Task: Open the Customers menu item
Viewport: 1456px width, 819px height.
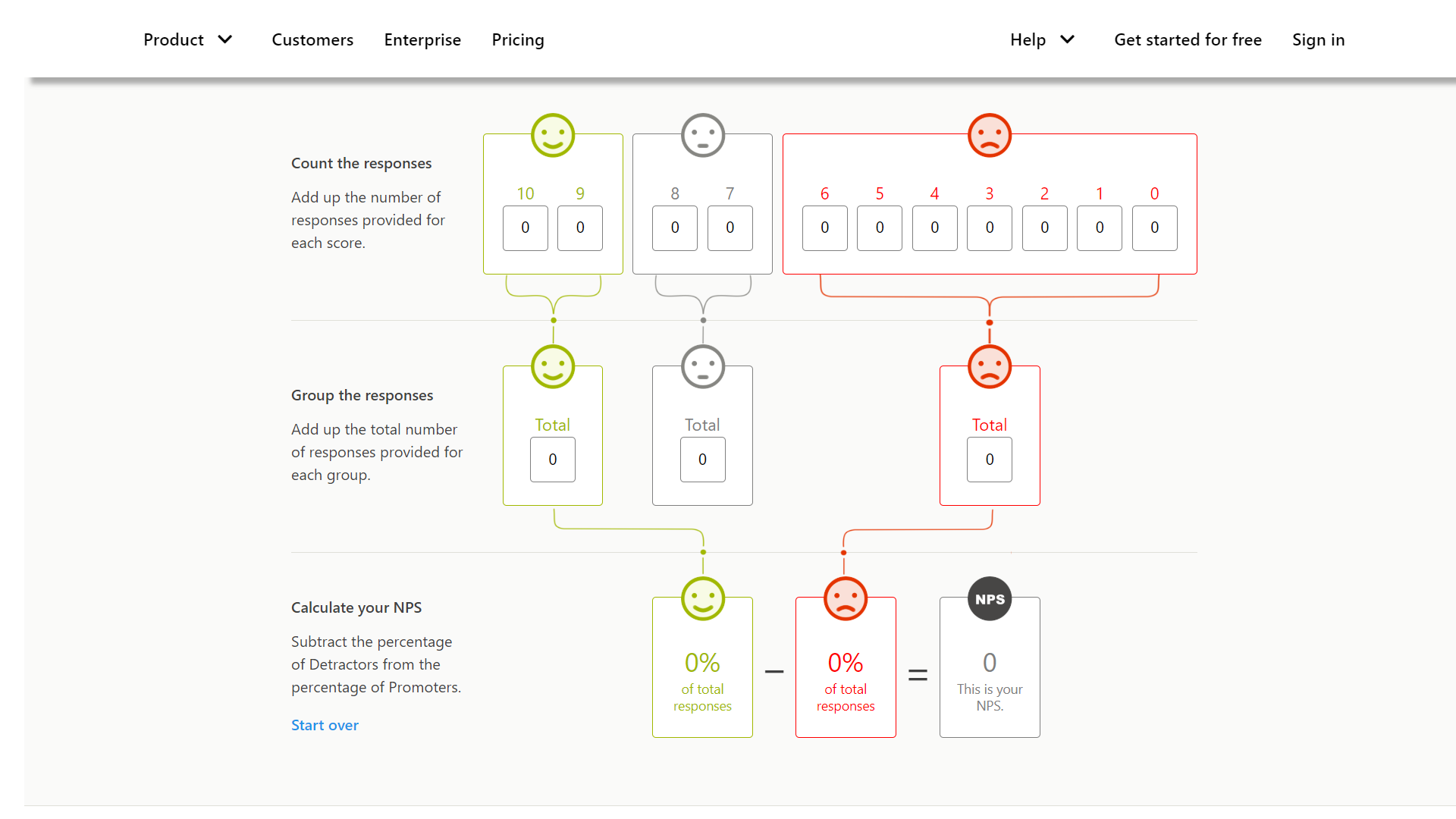Action: click(x=312, y=39)
